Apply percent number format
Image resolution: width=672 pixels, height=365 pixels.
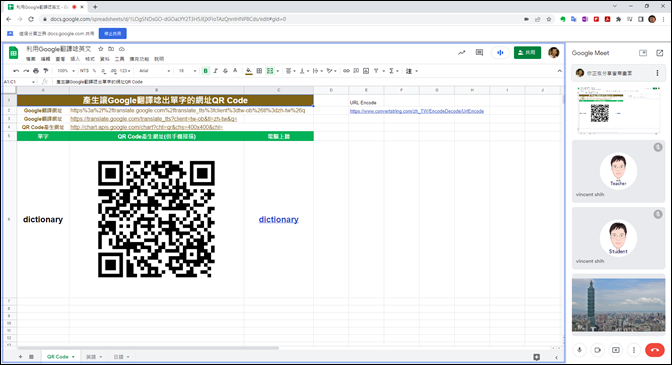pos(94,71)
